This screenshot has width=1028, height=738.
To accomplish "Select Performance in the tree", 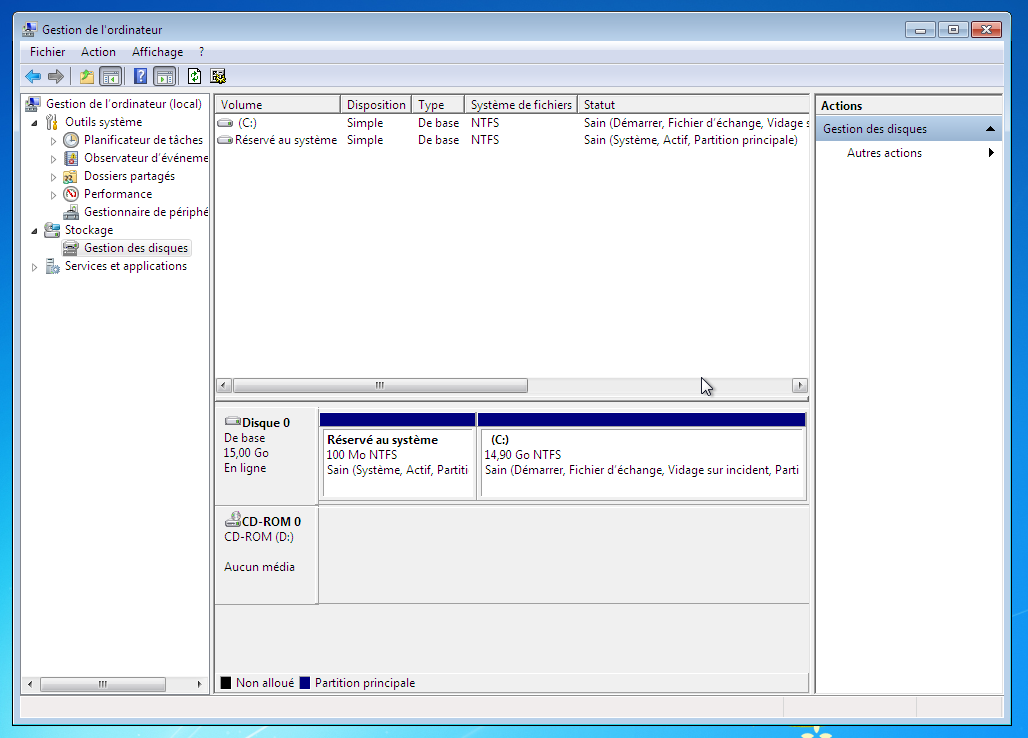I will tap(118, 194).
